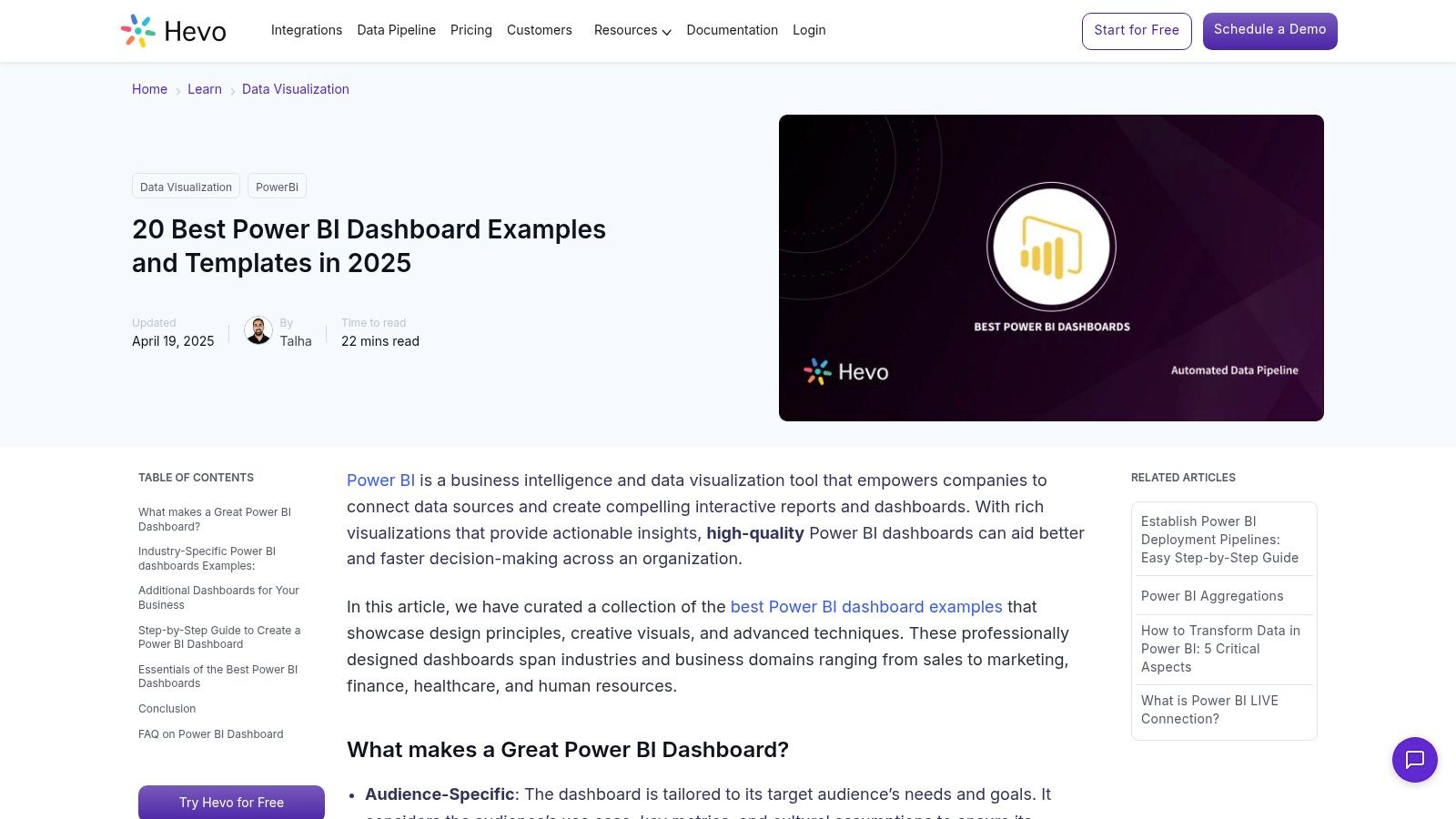Go to the Pricing page
1456x819 pixels.
coord(470,30)
